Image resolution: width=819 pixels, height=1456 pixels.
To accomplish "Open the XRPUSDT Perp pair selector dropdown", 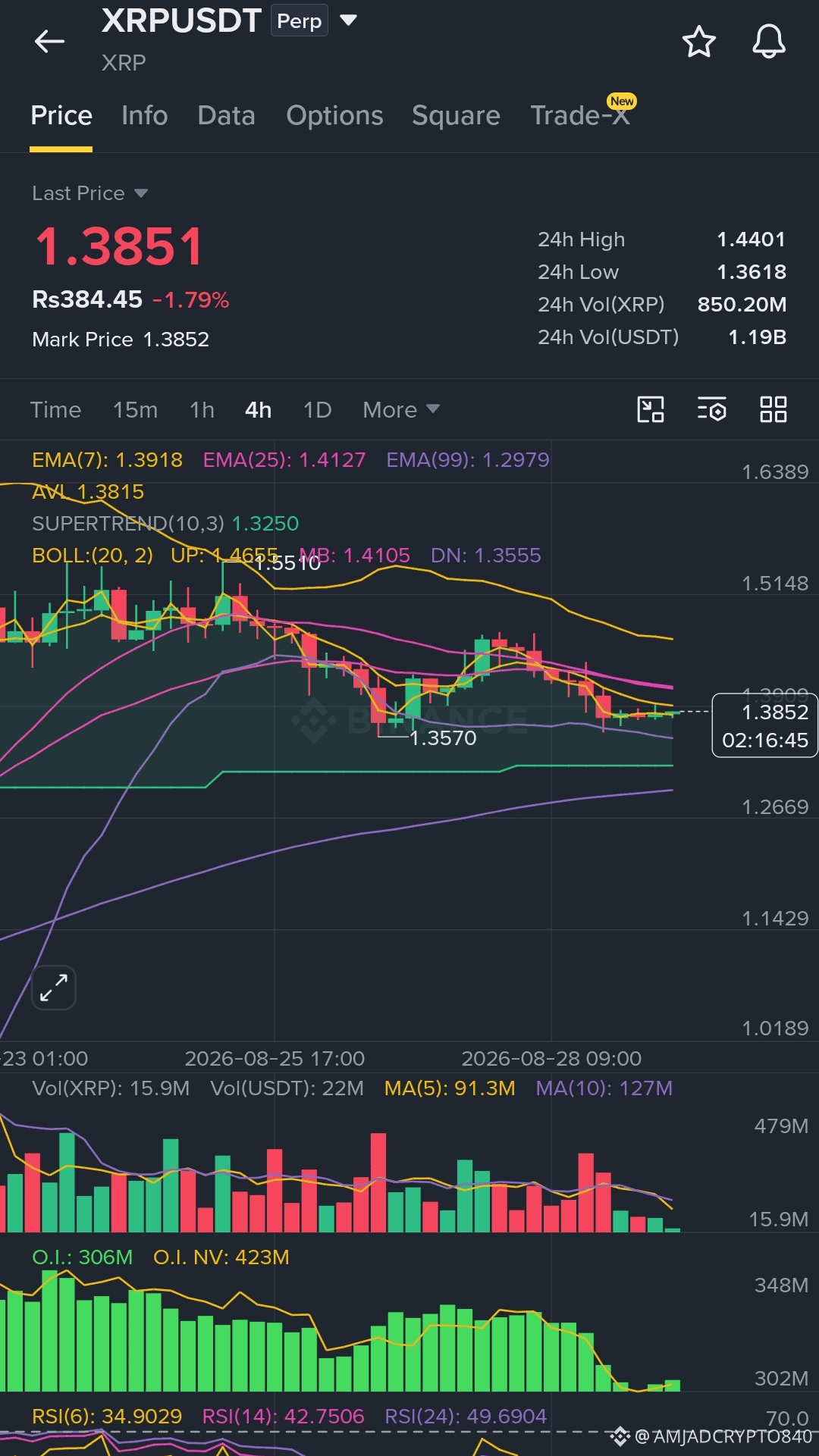I will point(348,20).
